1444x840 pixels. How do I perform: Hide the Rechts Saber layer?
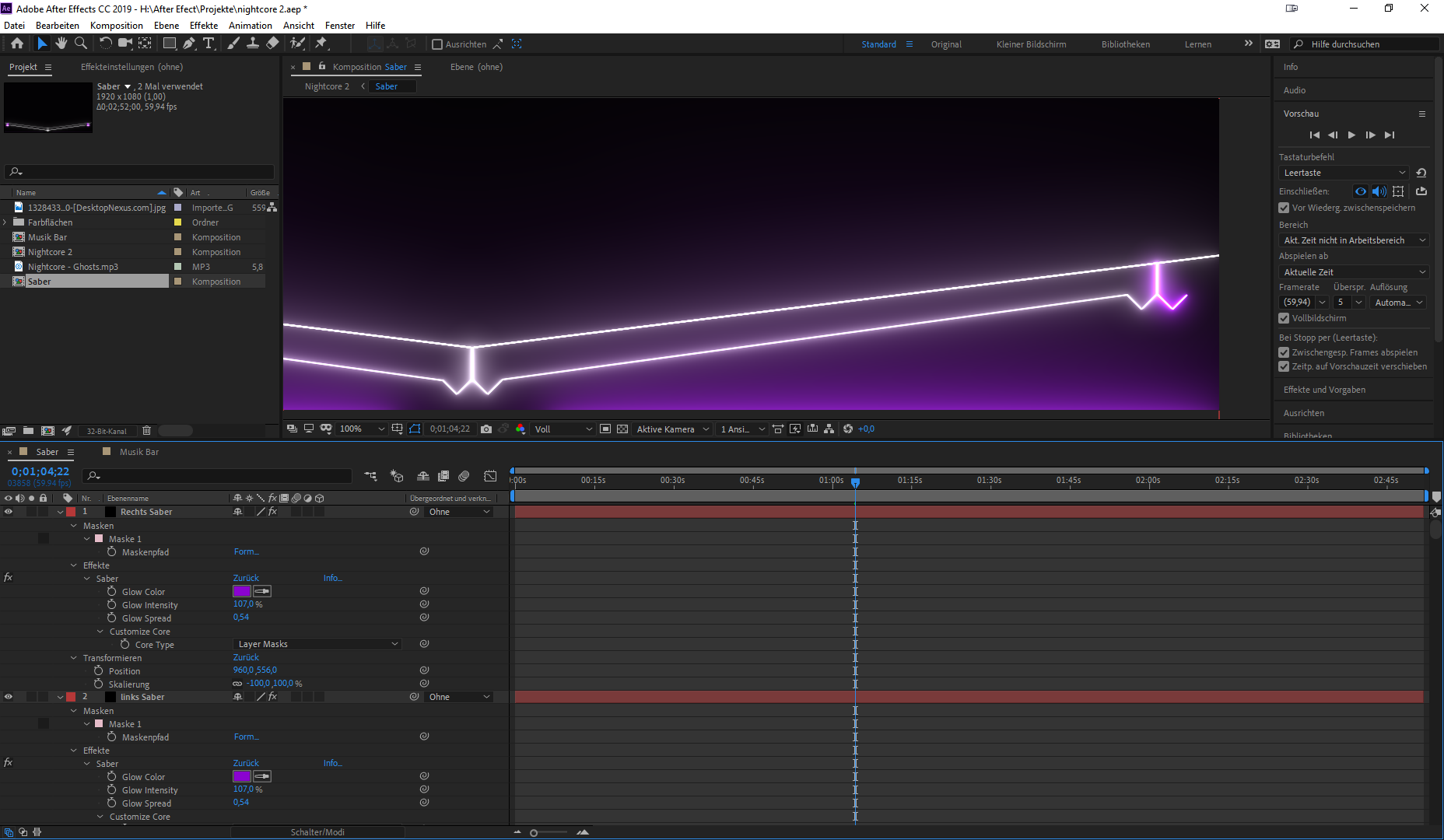[9, 512]
